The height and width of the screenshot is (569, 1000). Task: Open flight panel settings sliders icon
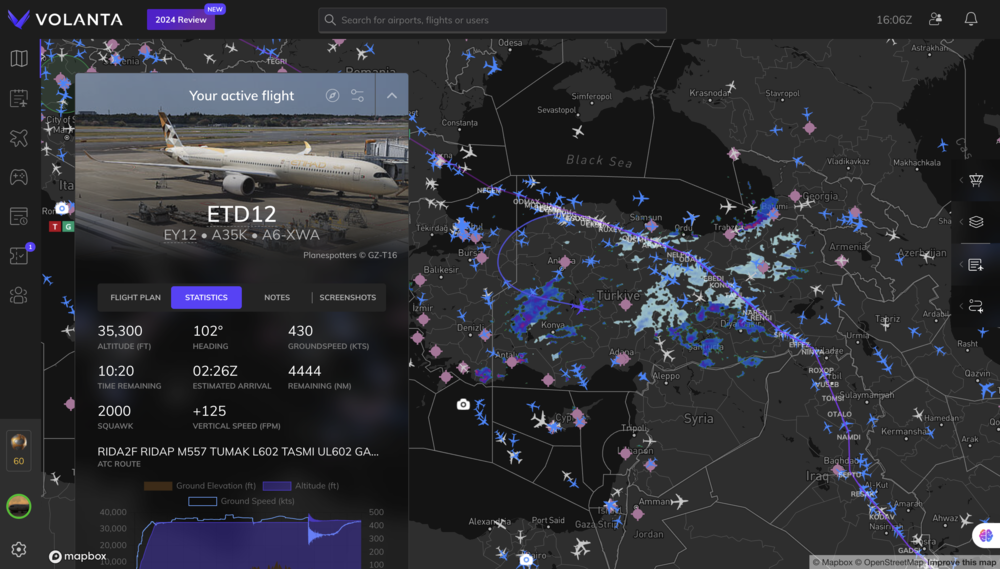coord(357,96)
